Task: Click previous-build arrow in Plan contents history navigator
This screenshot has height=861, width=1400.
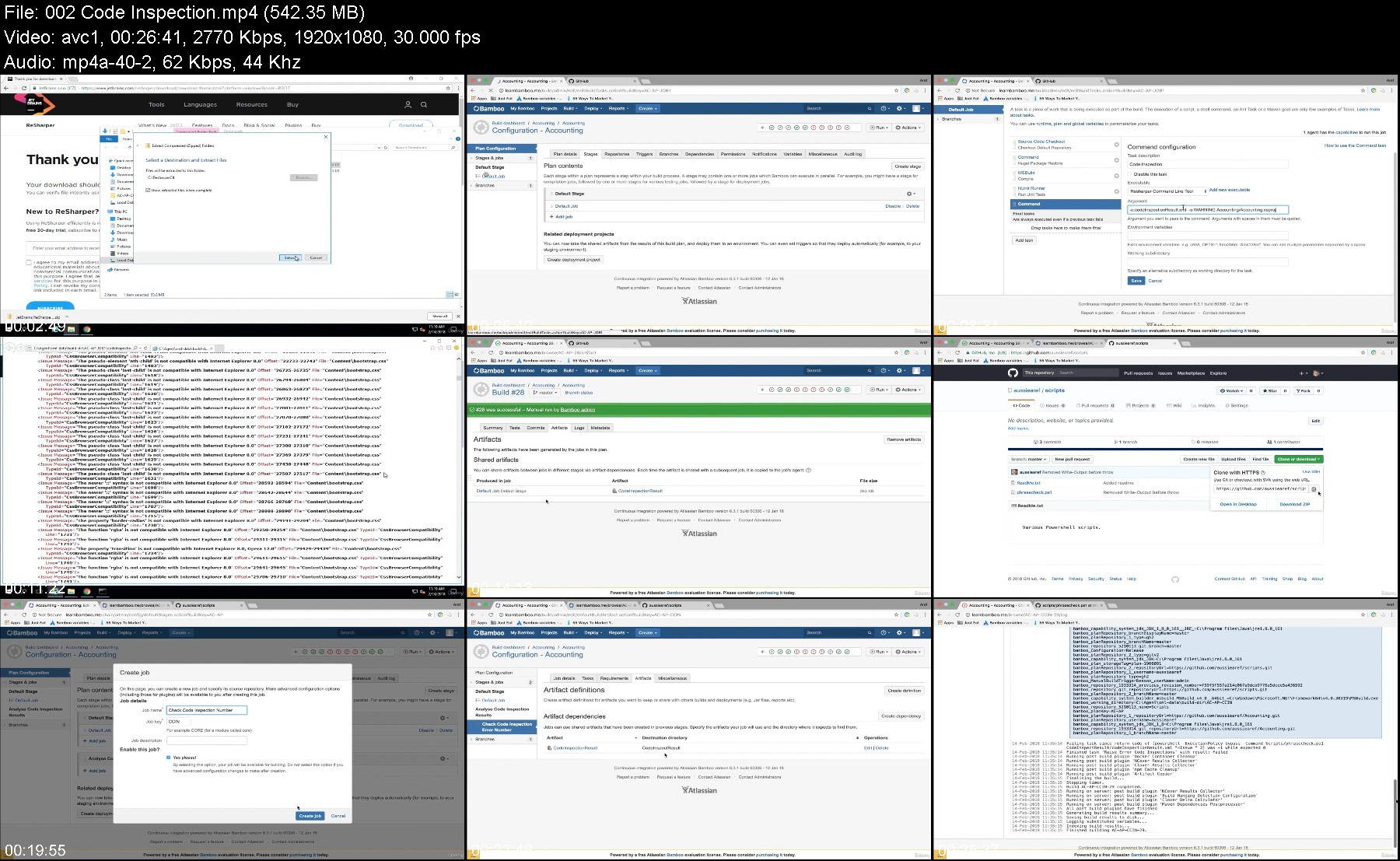Action: tap(763, 128)
